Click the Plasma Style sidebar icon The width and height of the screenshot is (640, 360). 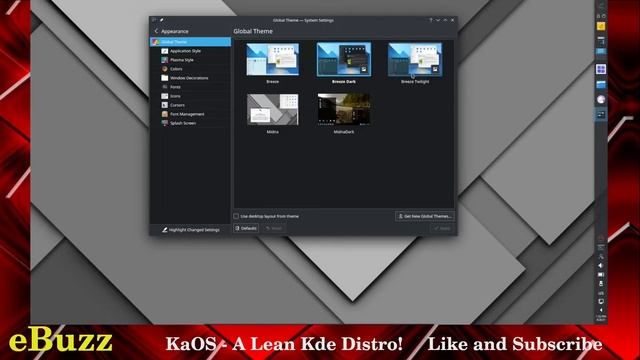coord(164,60)
